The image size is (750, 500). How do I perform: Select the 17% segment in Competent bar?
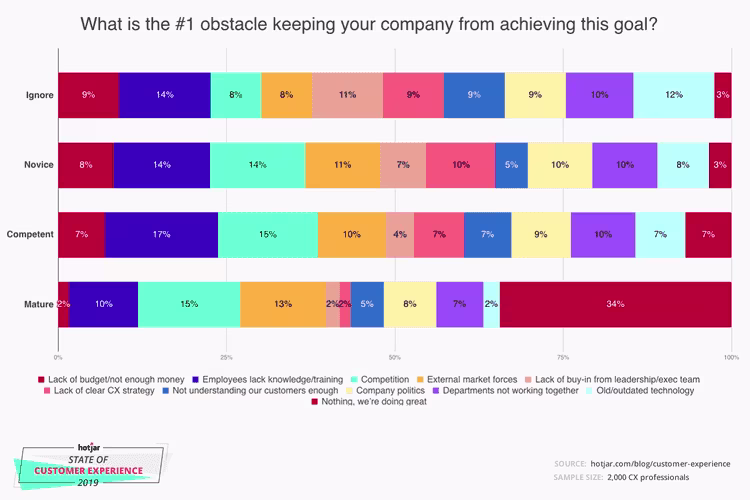tap(162, 234)
